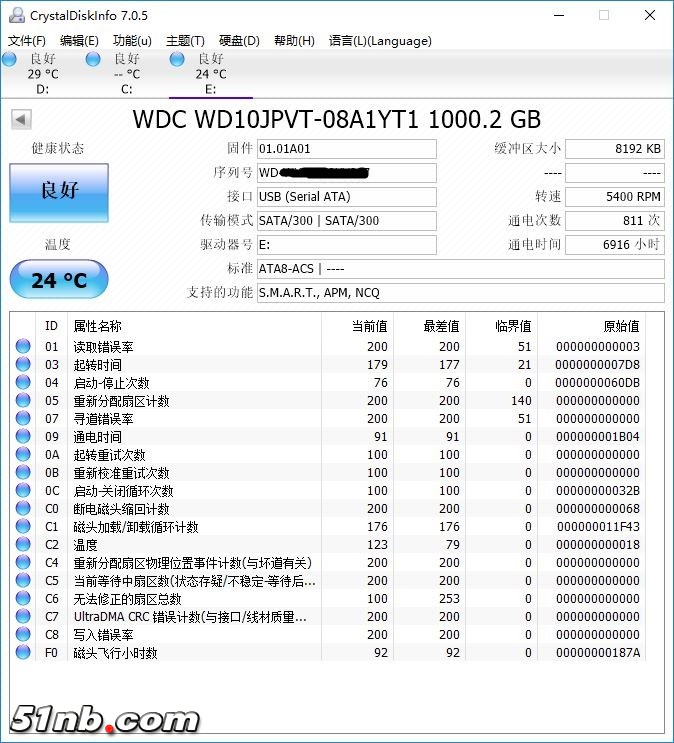Click the status dot for C7 UltraDMA CRC row
This screenshot has height=743, width=674.
[x=23, y=616]
